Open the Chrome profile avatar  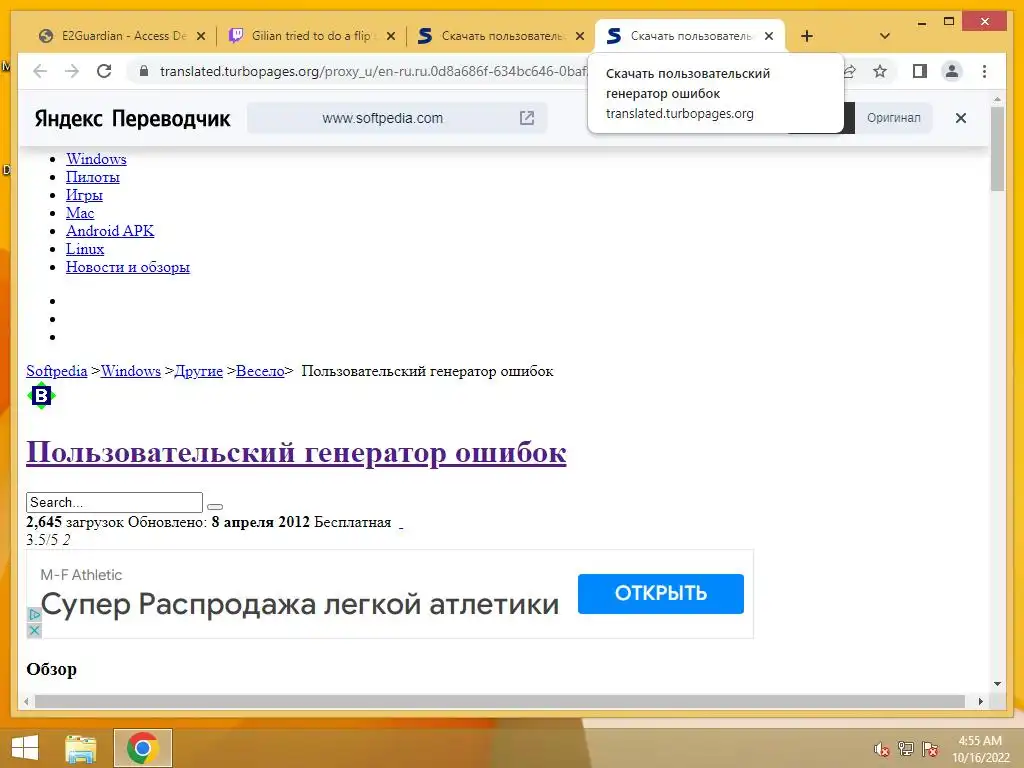click(952, 71)
